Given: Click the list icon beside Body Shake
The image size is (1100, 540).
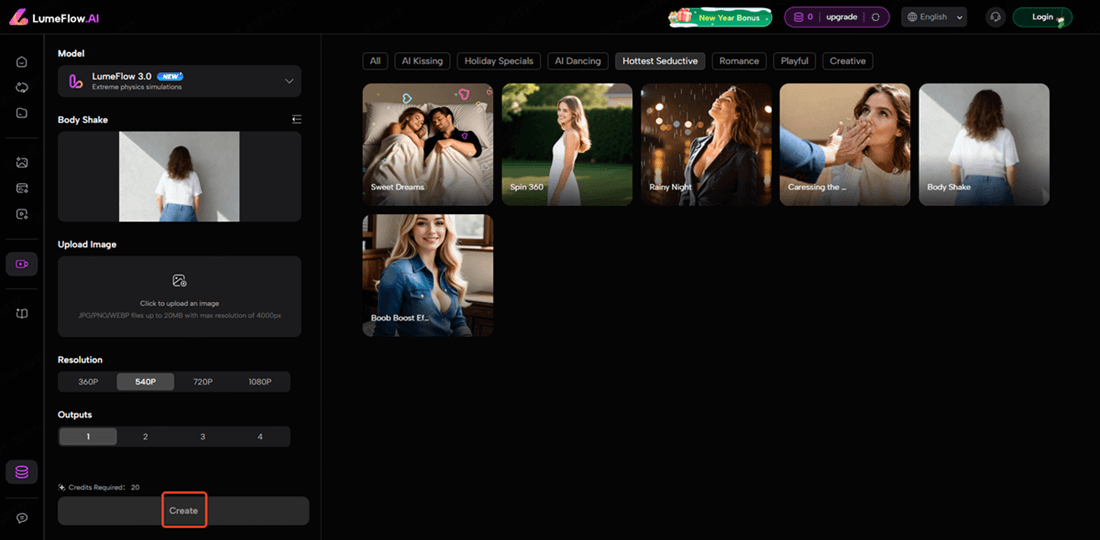Looking at the screenshot, I should pos(297,120).
